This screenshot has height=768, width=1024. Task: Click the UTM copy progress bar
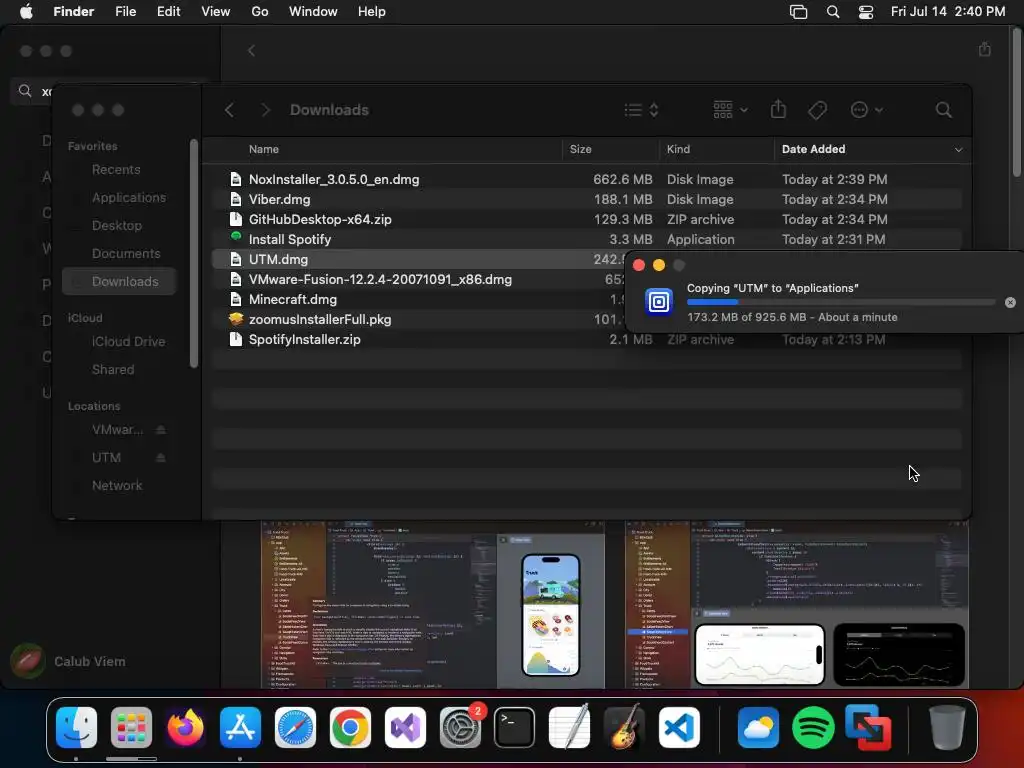click(x=841, y=302)
